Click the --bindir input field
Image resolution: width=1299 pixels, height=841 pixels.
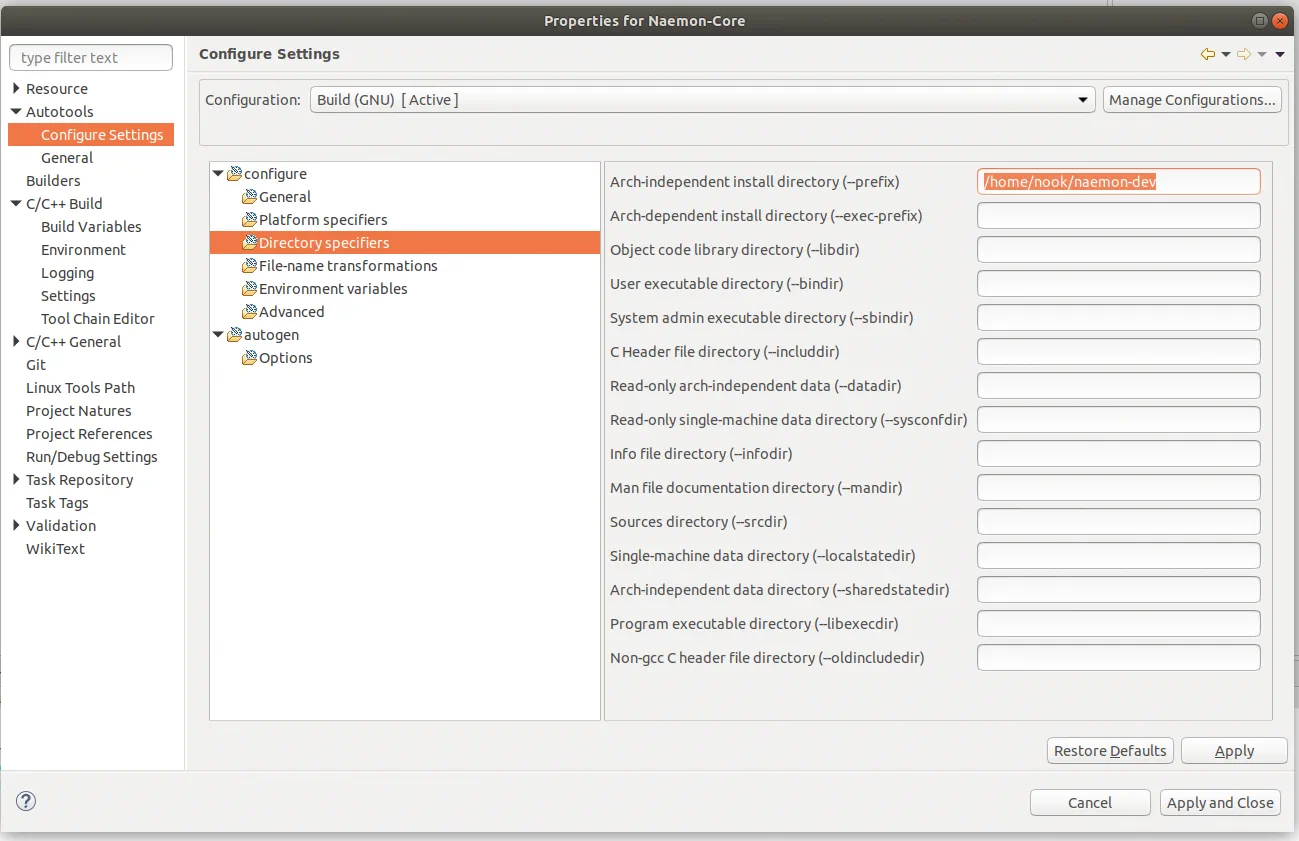click(1118, 284)
